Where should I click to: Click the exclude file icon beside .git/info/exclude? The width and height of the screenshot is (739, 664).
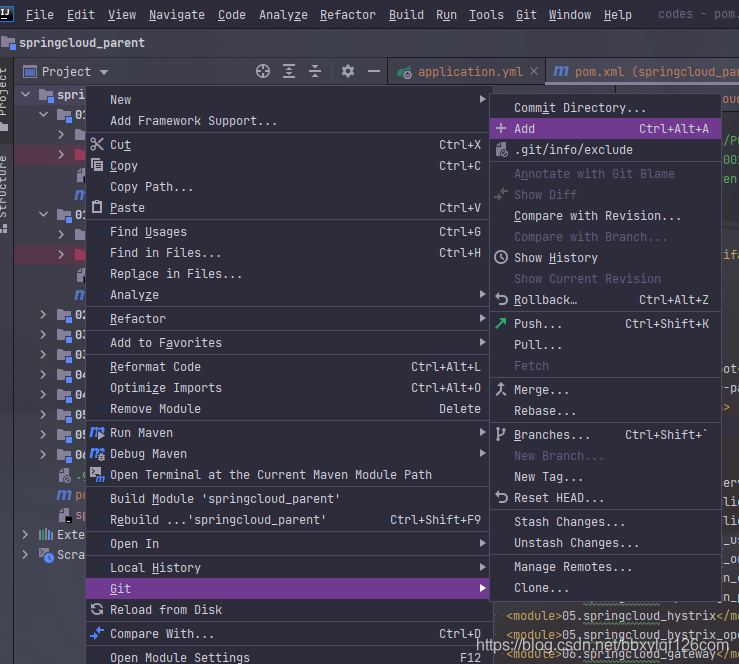pos(501,150)
